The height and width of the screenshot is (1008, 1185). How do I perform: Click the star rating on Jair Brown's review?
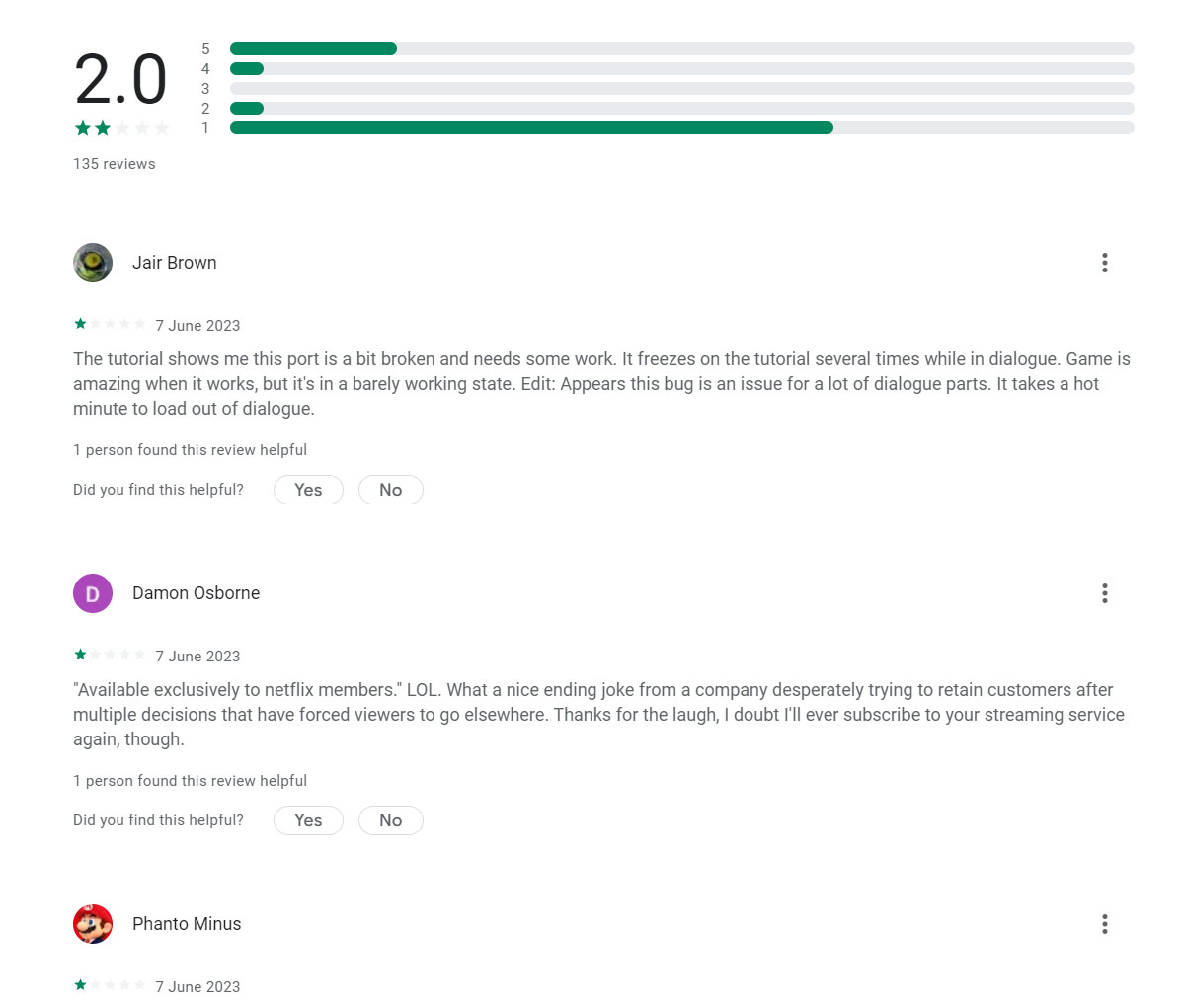pos(110,324)
